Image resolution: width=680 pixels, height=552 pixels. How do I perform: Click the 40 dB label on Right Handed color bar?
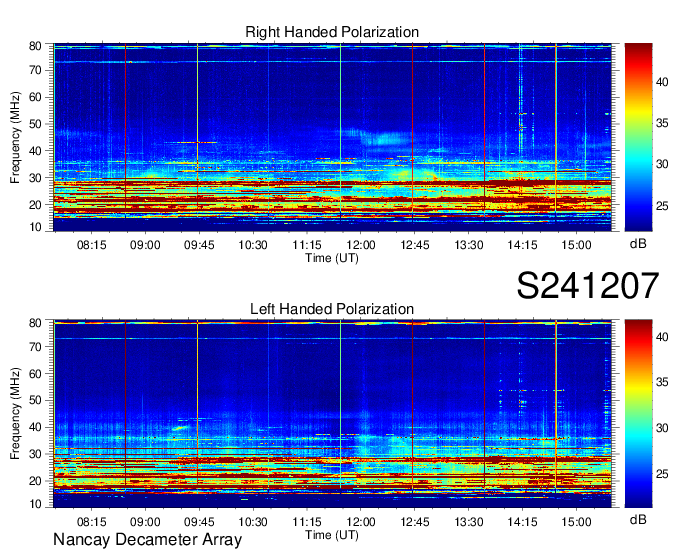[662, 82]
